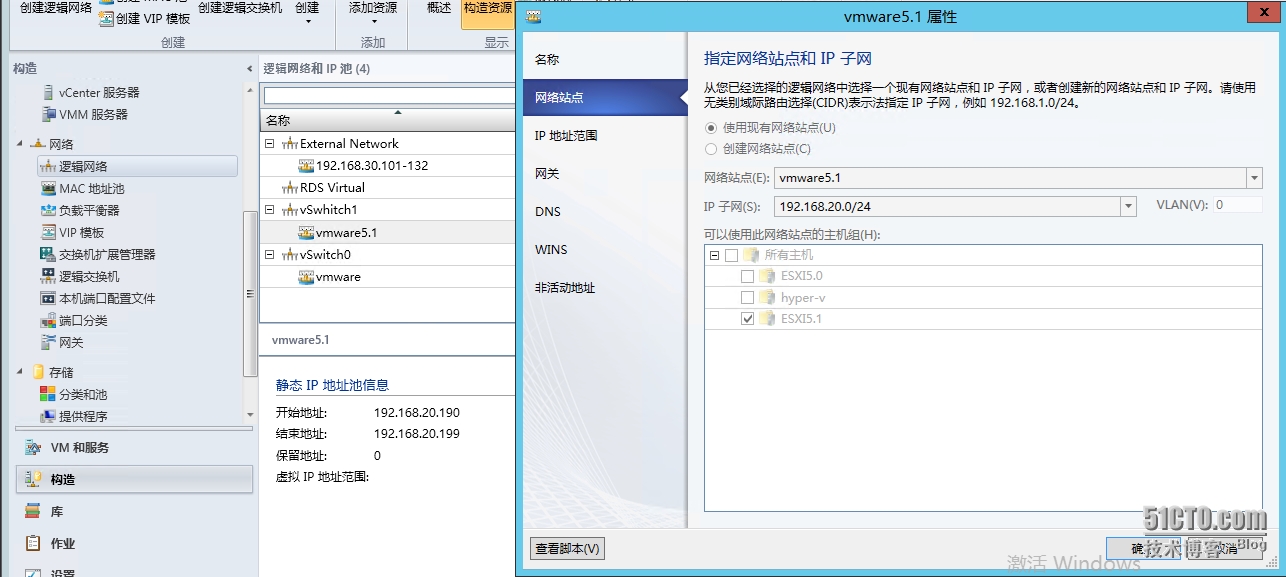Image resolution: width=1286 pixels, height=577 pixels.
Task: Open the 添加资源 ribbon dropdown
Action: tap(373, 13)
